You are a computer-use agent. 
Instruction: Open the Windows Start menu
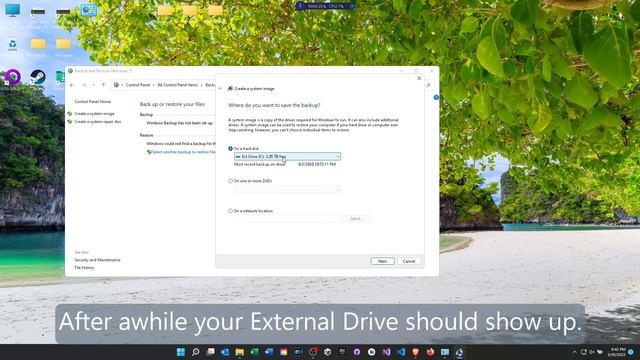click(181, 352)
